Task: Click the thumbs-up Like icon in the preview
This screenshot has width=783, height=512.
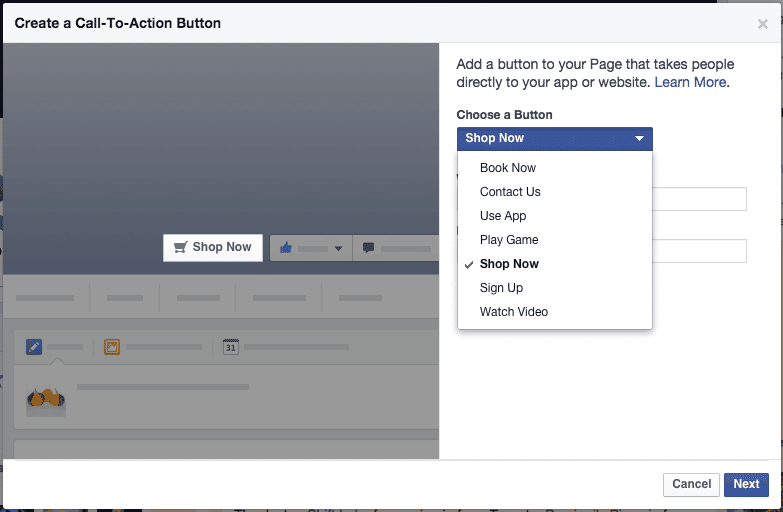Action: tap(286, 248)
